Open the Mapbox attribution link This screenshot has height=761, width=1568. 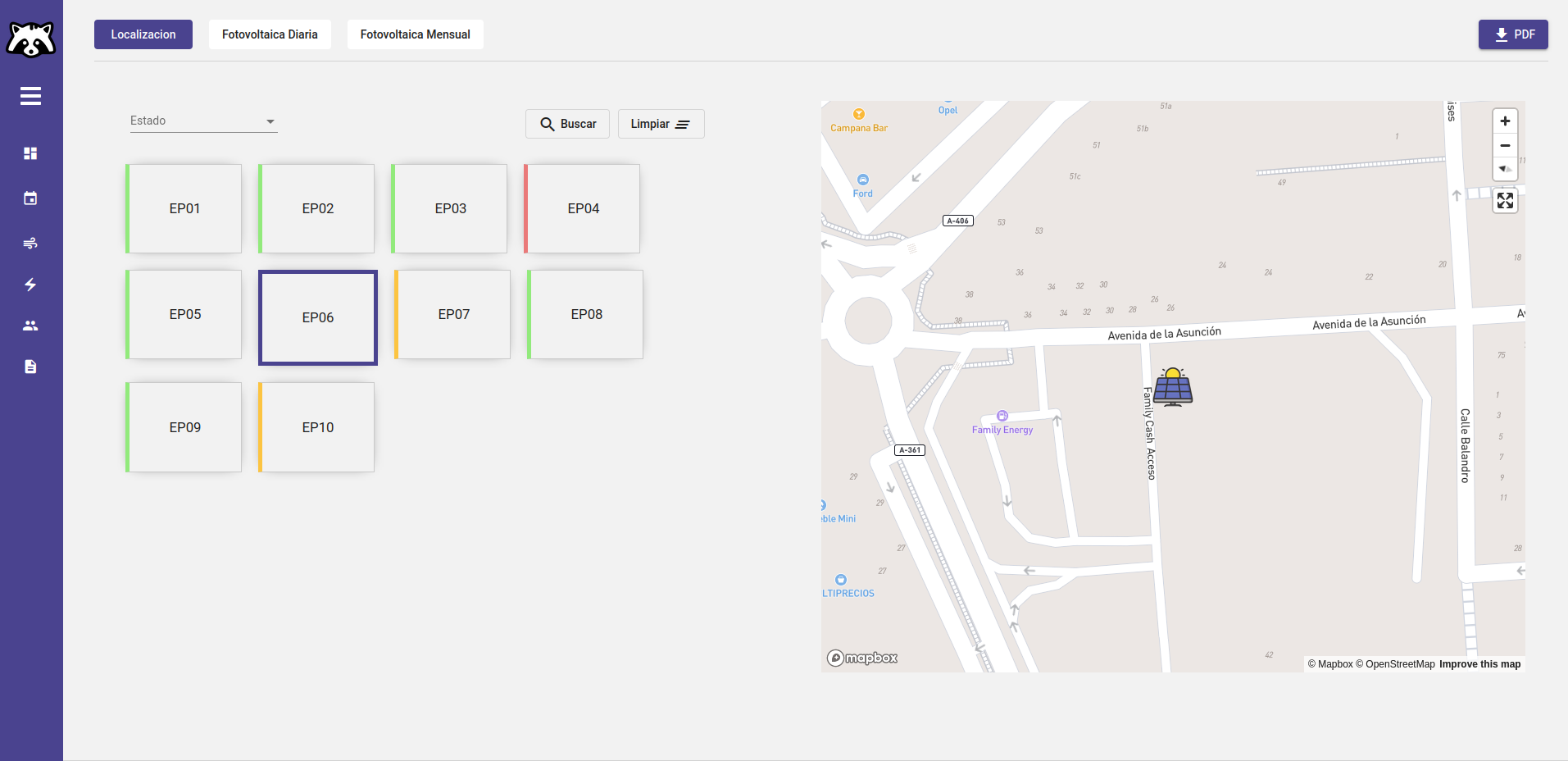pyautogui.click(x=1330, y=664)
